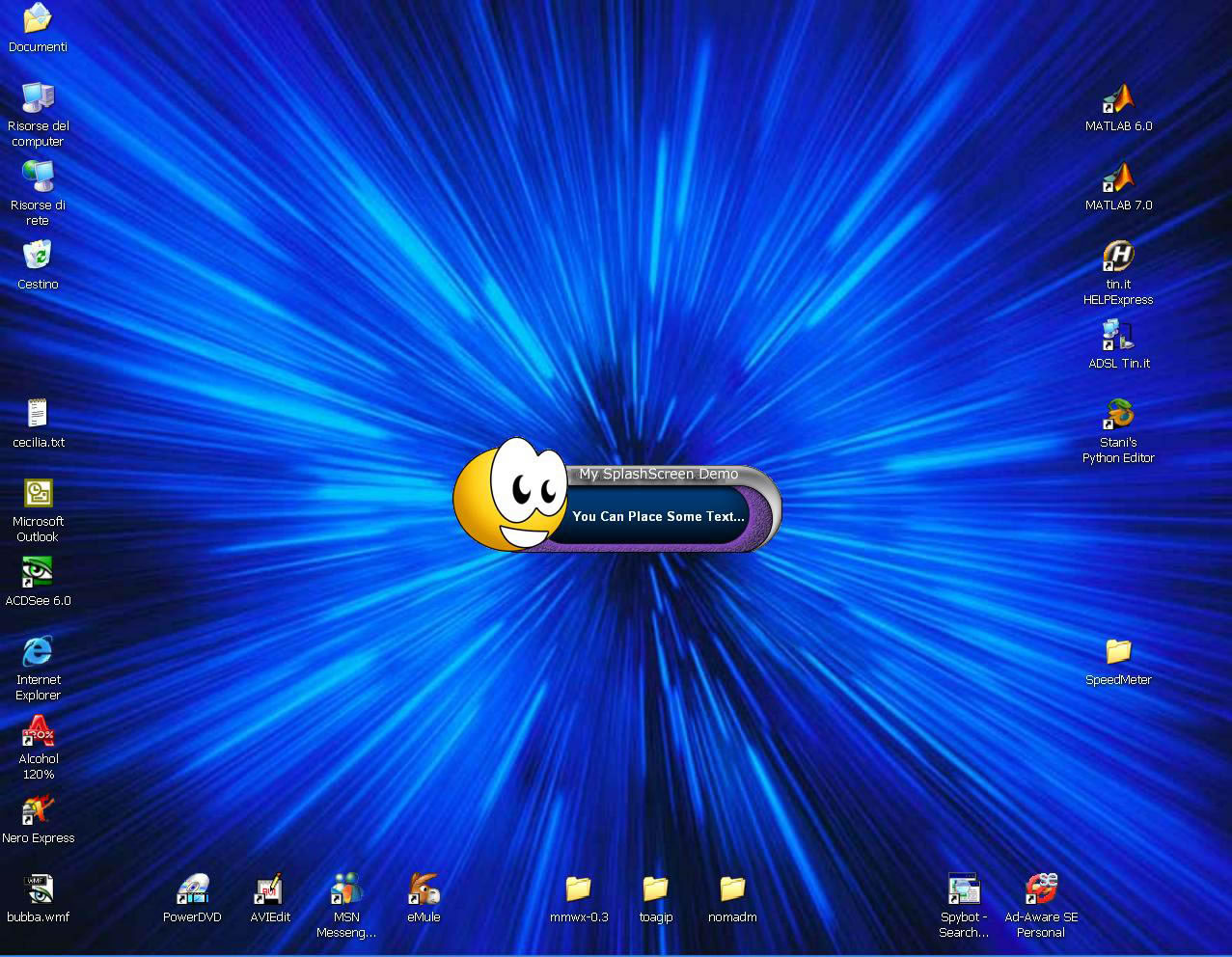Select the Ad-Aware SE Personal icon
The width and height of the screenshot is (1232, 957).
(1041, 889)
